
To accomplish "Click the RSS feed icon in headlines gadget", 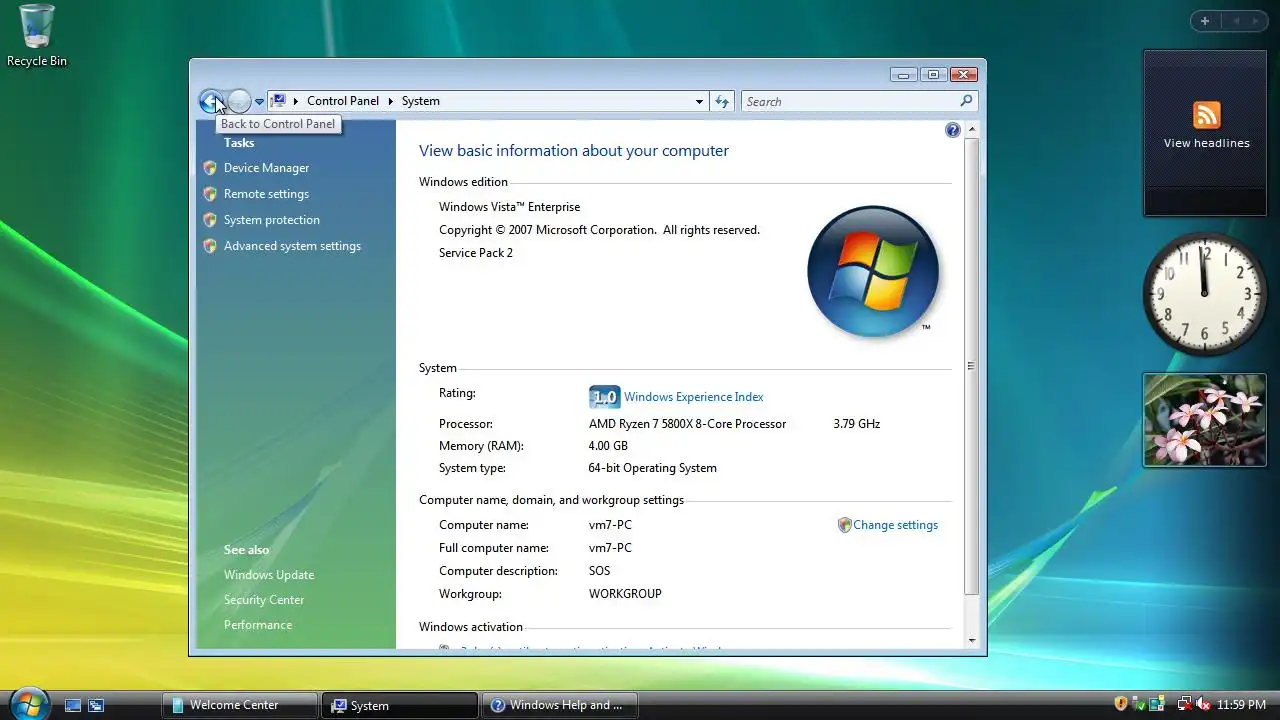I will point(1206,115).
